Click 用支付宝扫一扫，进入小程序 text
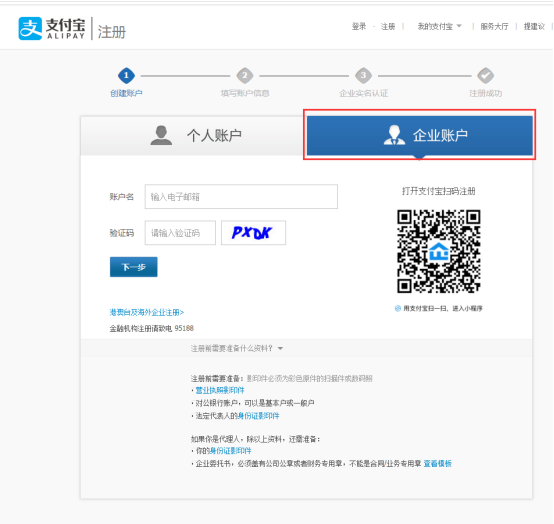 pos(443,308)
